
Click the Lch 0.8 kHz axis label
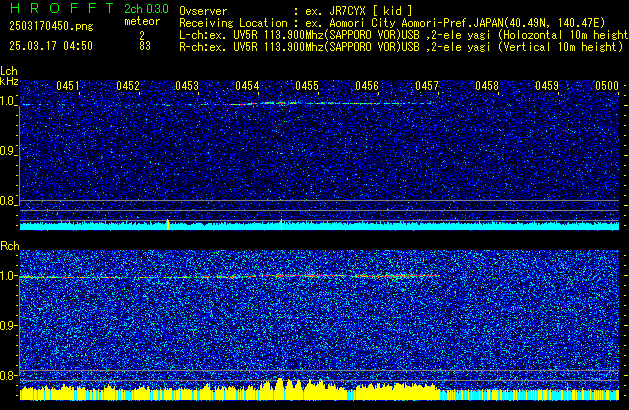(x=8, y=201)
